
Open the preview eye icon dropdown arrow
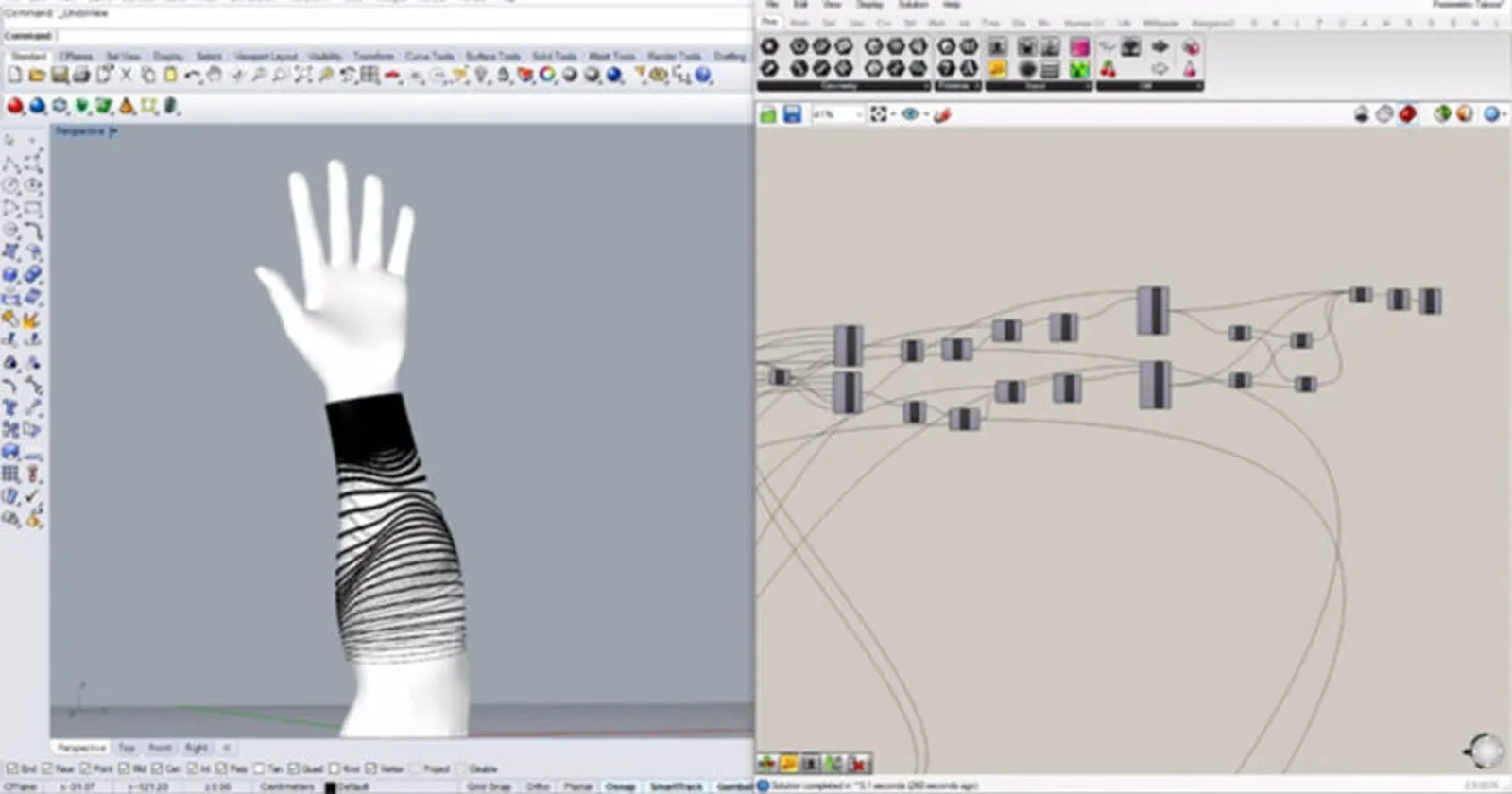pyautogui.click(x=926, y=115)
